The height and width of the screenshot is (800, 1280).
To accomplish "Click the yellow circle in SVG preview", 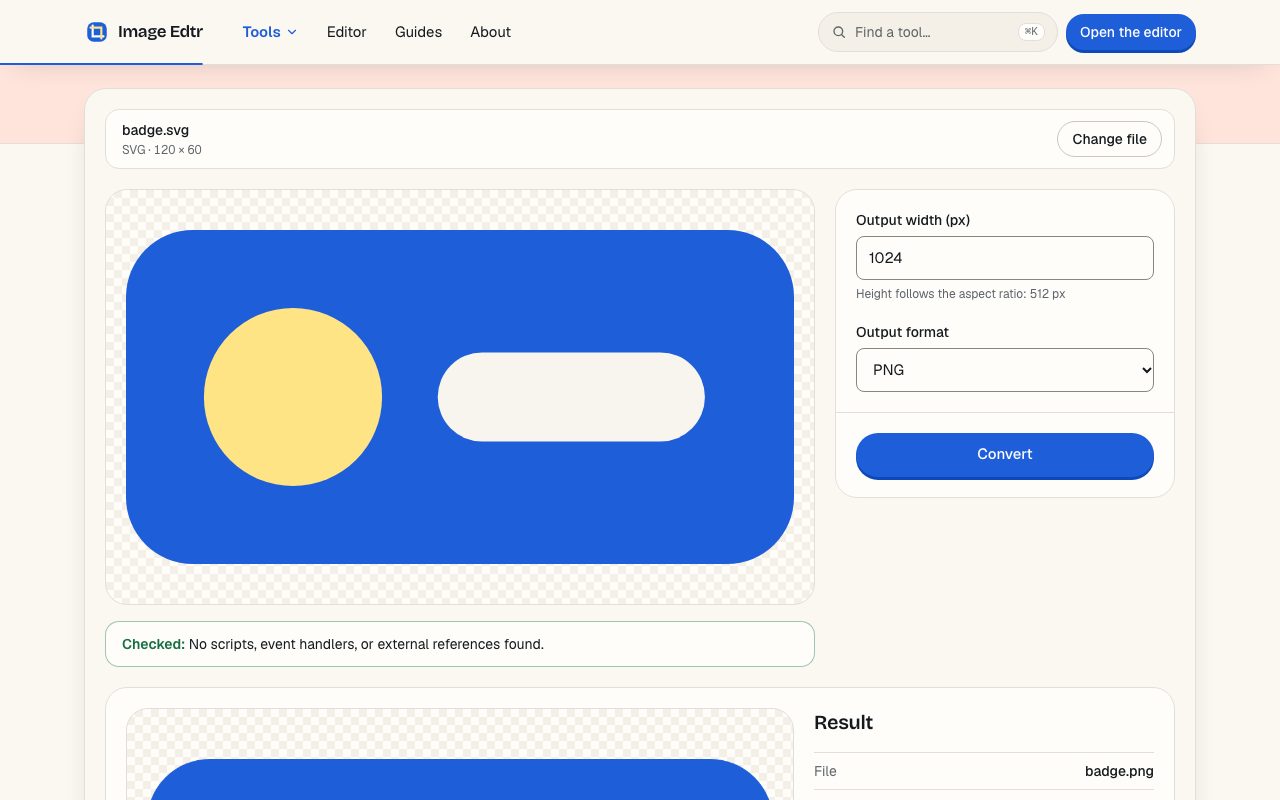I will 293,397.
